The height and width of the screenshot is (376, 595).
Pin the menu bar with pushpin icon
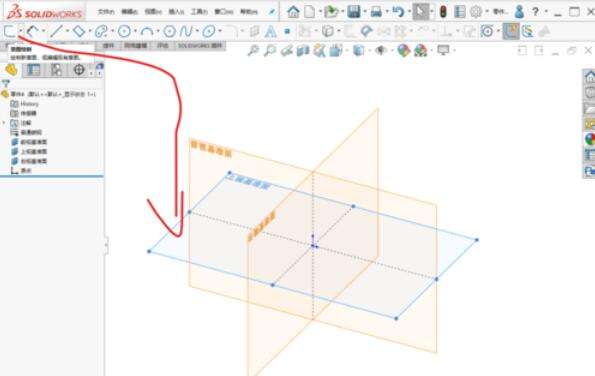[272, 12]
